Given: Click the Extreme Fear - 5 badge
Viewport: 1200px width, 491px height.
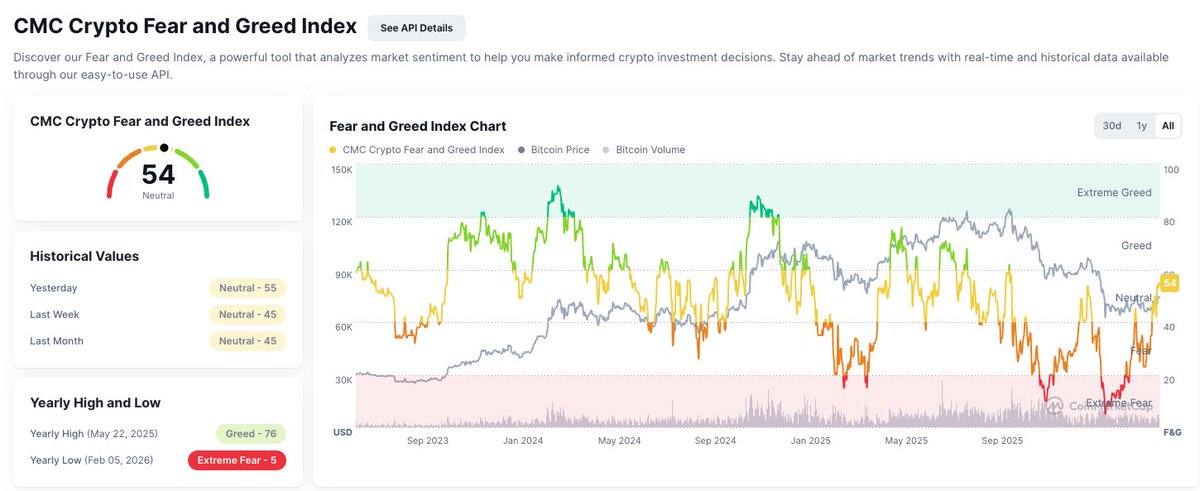Looking at the screenshot, I should 237,460.
